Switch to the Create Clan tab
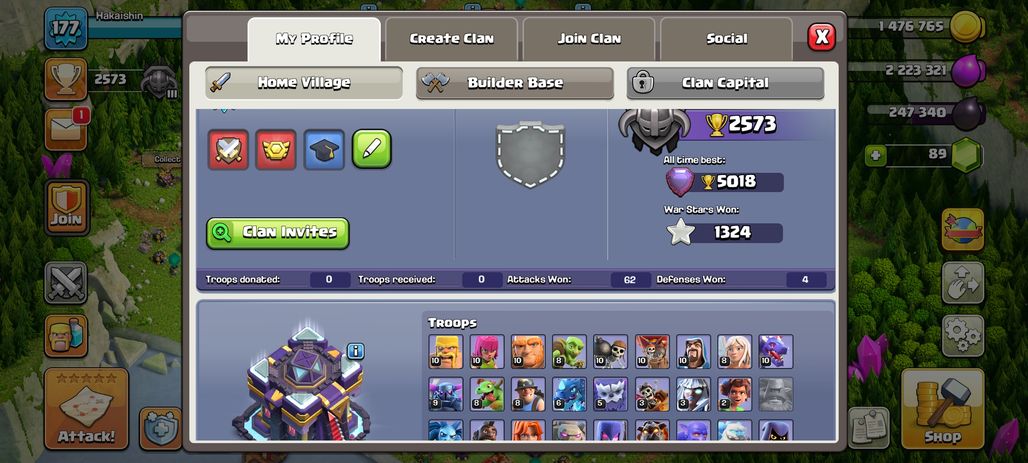Image resolution: width=1028 pixels, height=463 pixels. tap(452, 39)
